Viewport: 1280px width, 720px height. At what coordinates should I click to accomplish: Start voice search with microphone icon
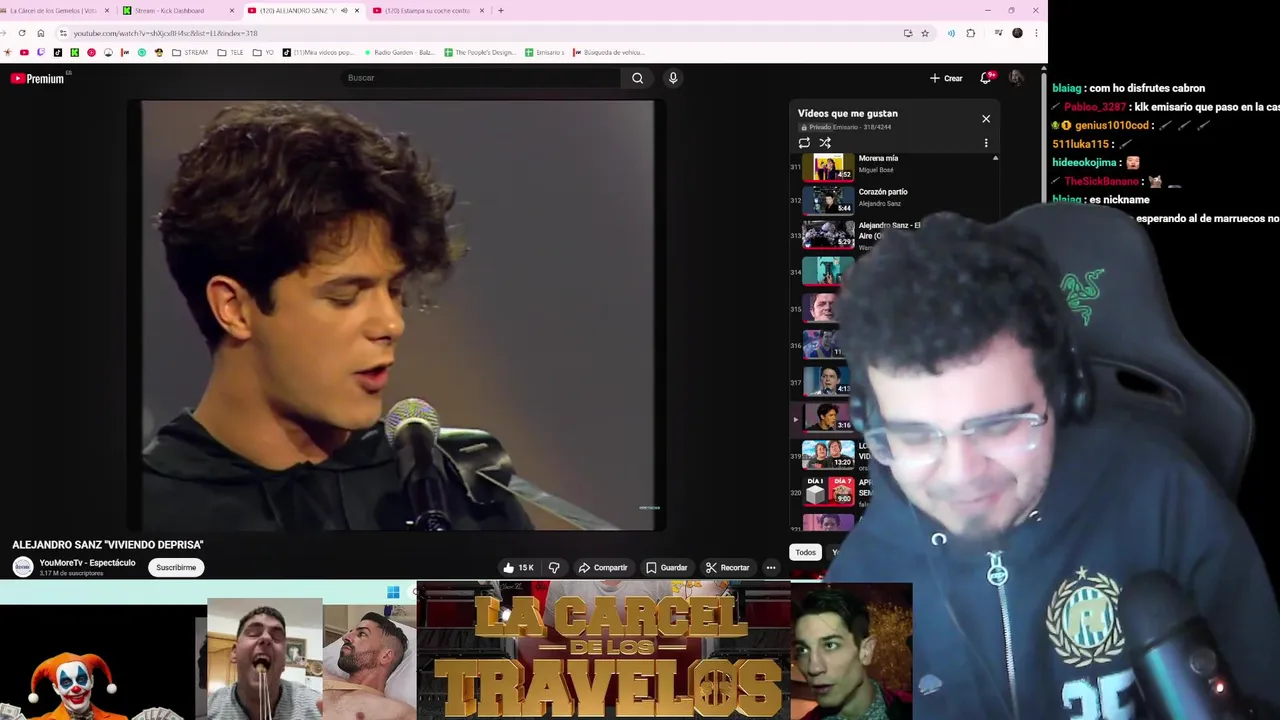673,78
